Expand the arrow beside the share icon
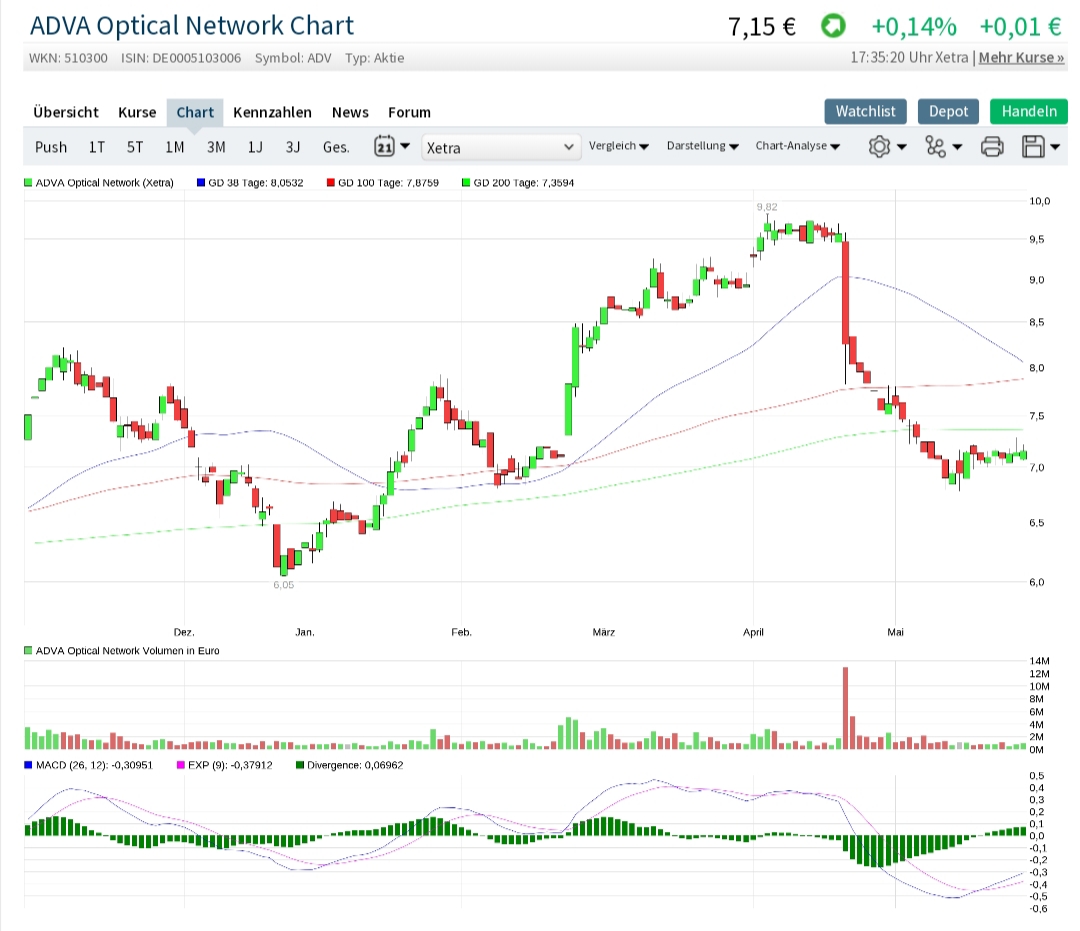The height and width of the screenshot is (931, 1080). pyautogui.click(x=957, y=147)
